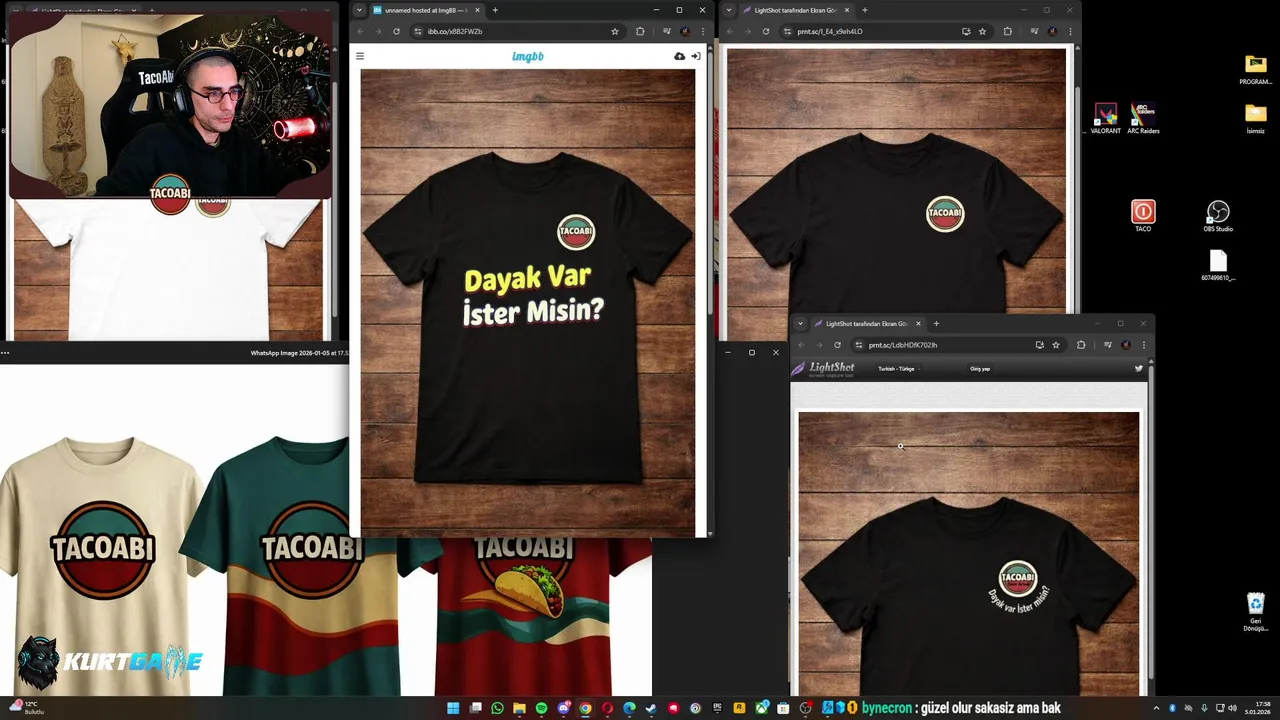
Task: Open WhatsApp from the taskbar
Action: pos(497,708)
